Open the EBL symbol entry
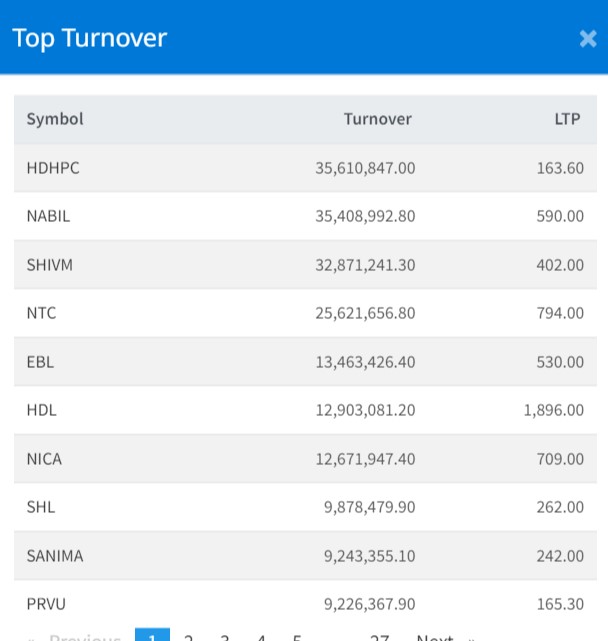The width and height of the screenshot is (608, 641). [x=41, y=362]
